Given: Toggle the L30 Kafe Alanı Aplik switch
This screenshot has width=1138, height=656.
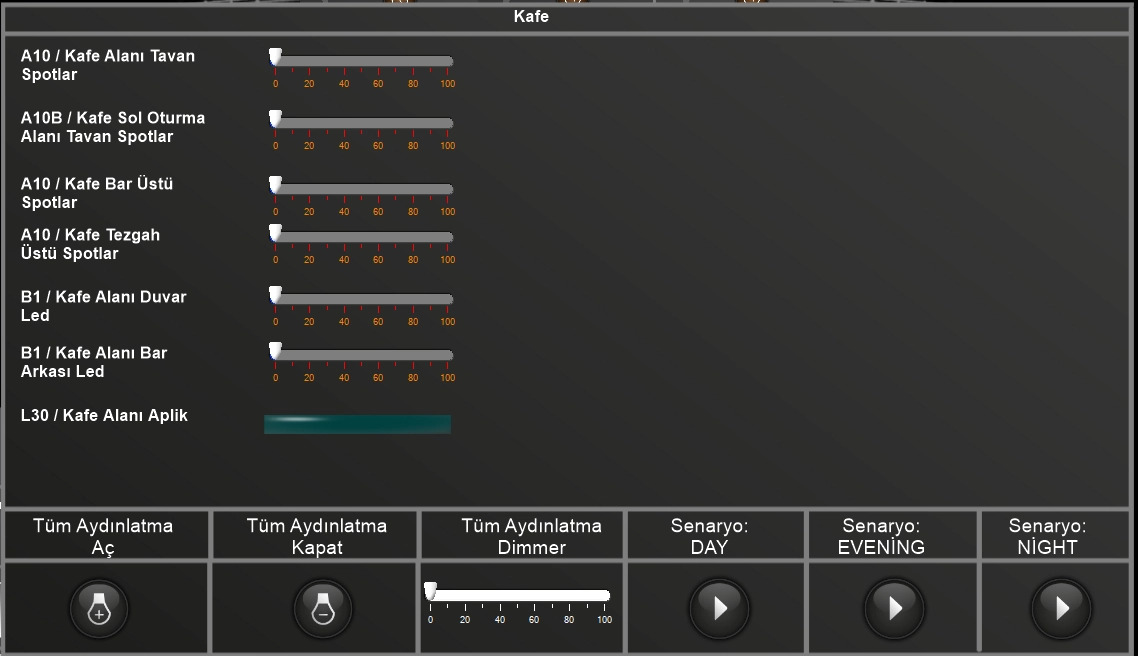Looking at the screenshot, I should 357,424.
